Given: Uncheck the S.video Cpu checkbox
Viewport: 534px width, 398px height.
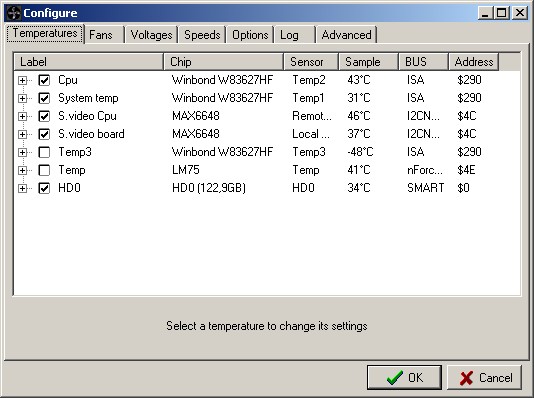Looking at the screenshot, I should [44, 116].
